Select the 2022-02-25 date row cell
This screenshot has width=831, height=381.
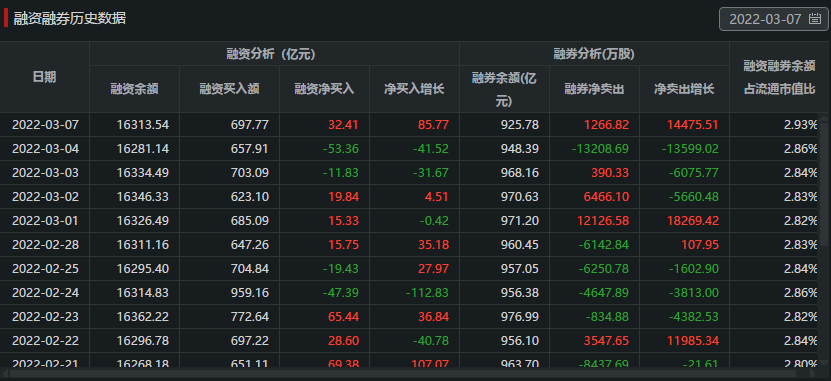(45, 269)
